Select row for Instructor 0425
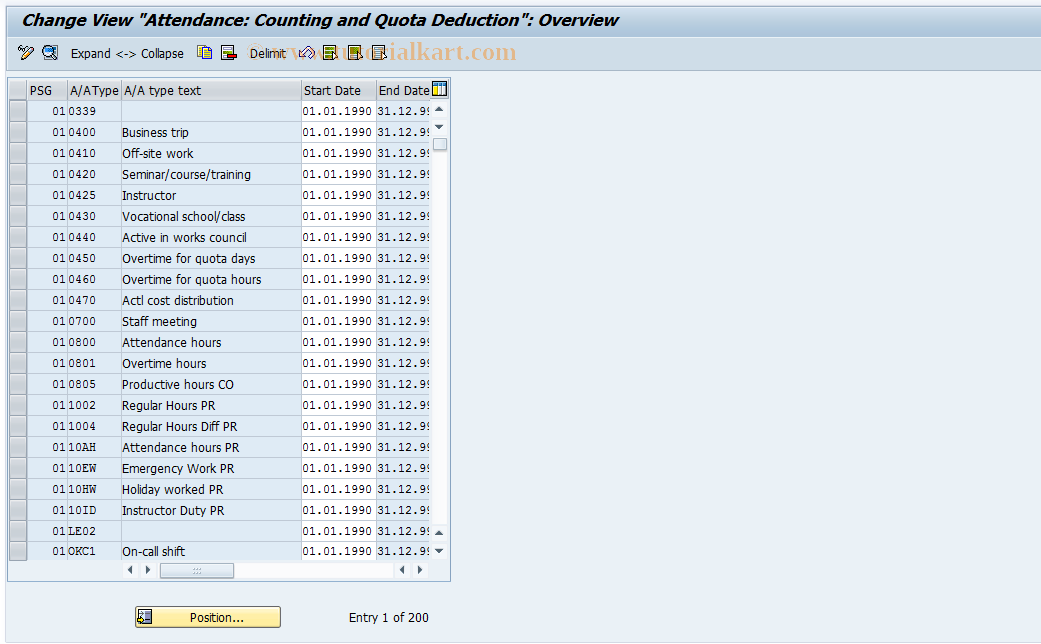The height and width of the screenshot is (644, 1041). tap(18, 195)
